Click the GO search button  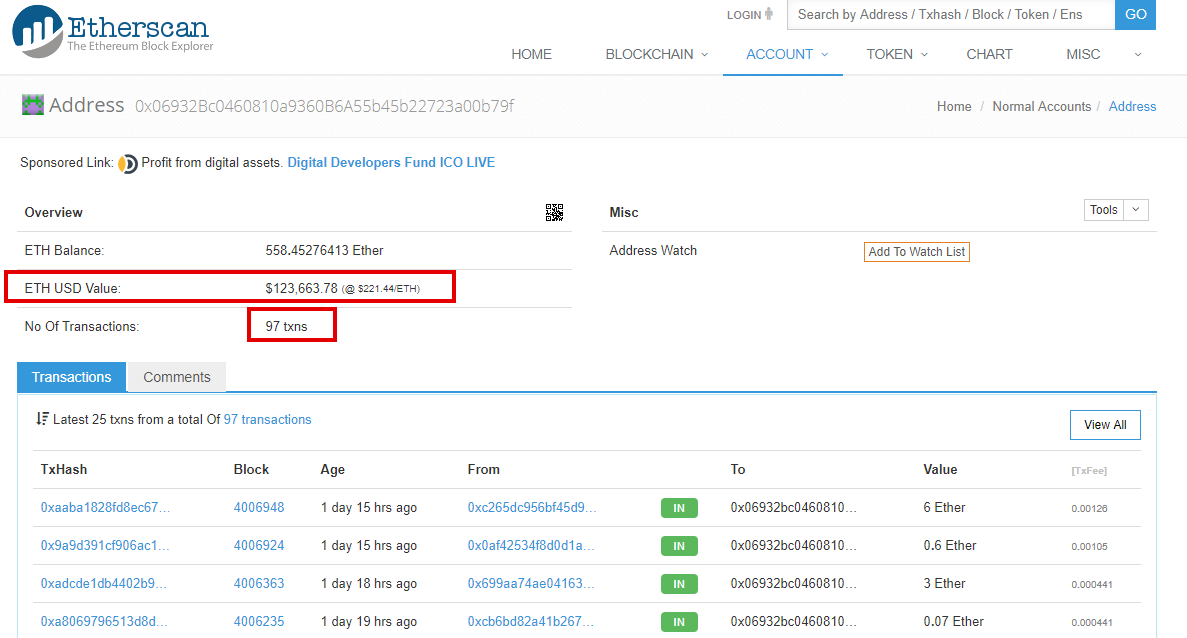pos(1136,14)
